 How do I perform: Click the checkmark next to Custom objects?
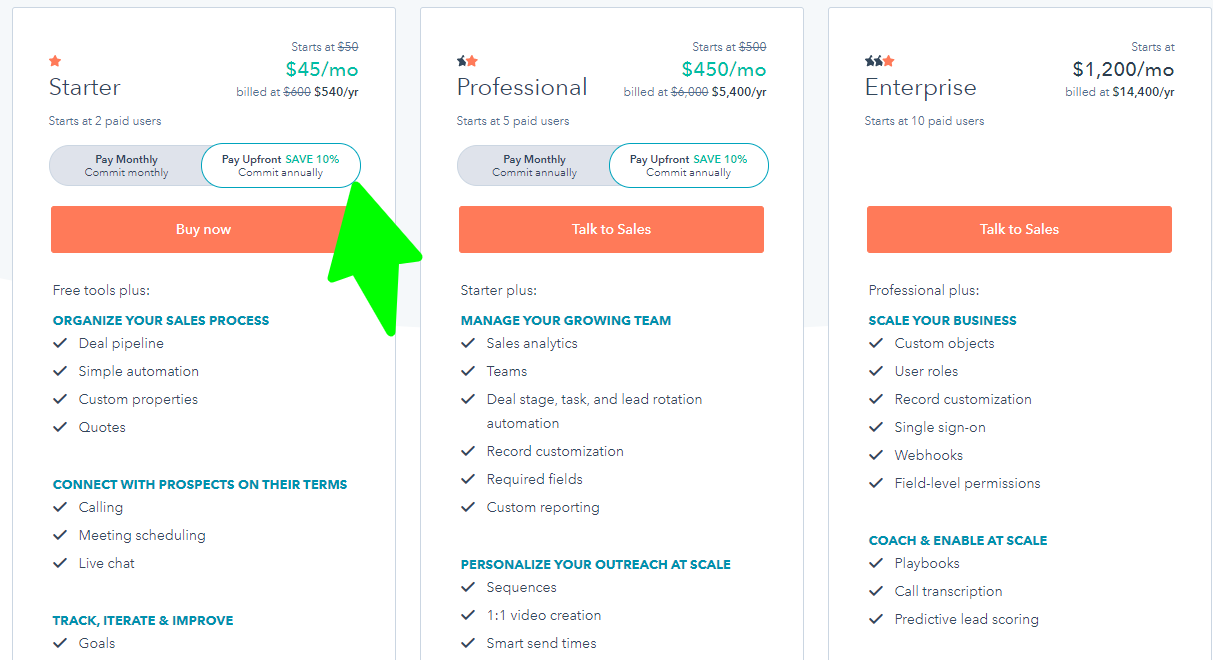[x=876, y=343]
